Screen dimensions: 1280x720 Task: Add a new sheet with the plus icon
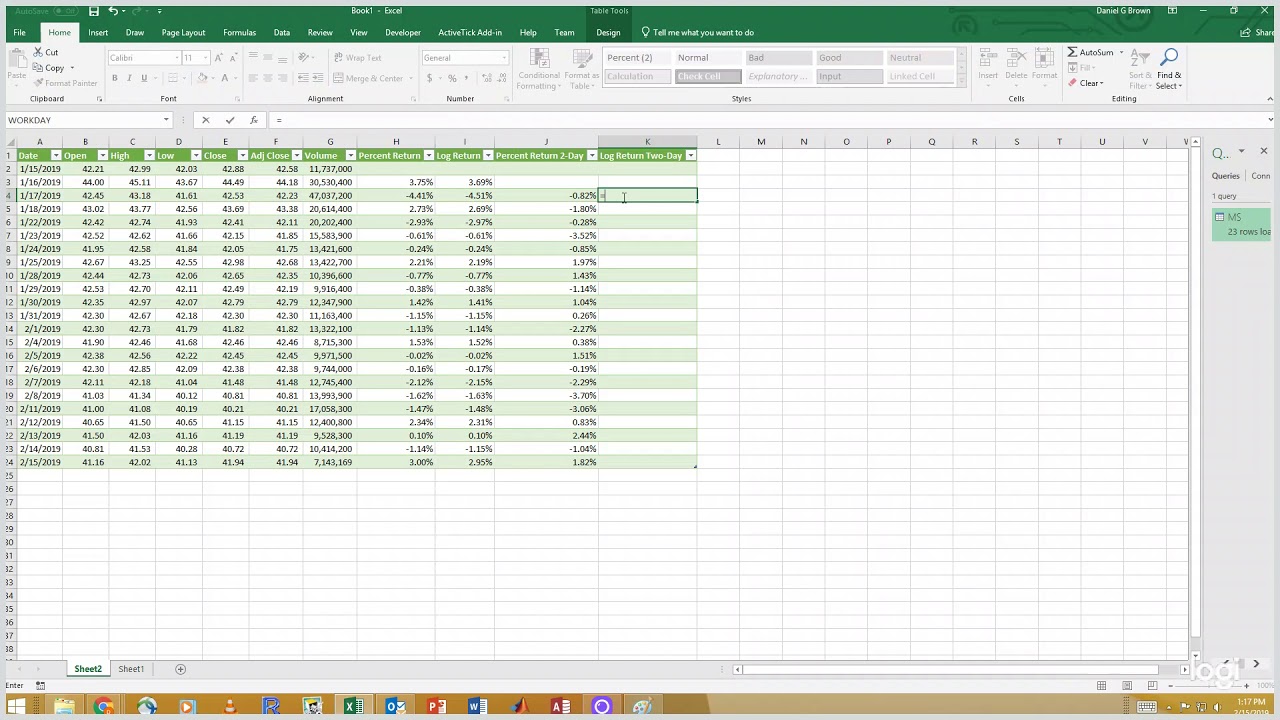click(180, 669)
